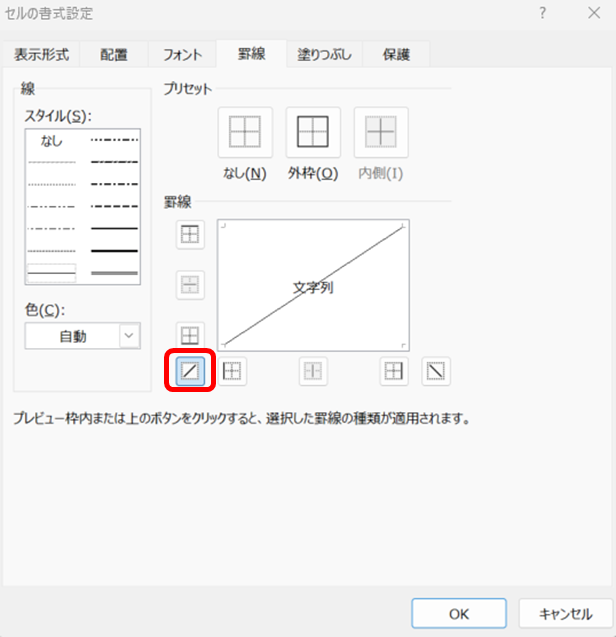
Task: Apply the right border button
Action: 395,372
